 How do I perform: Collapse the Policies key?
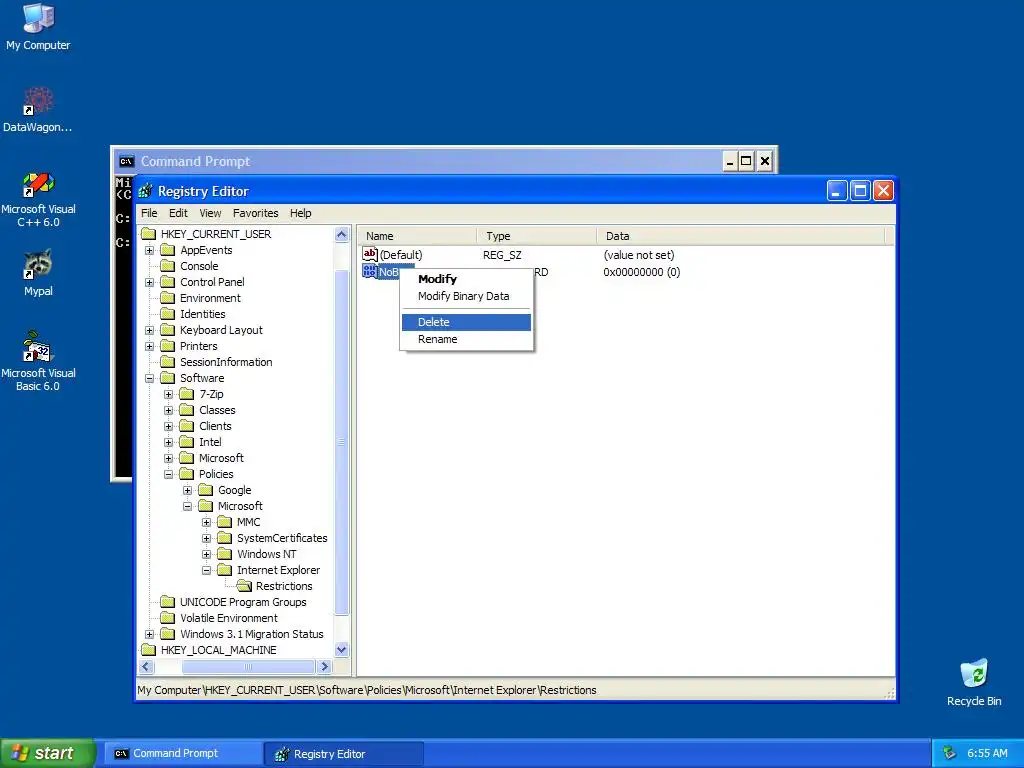coord(168,474)
